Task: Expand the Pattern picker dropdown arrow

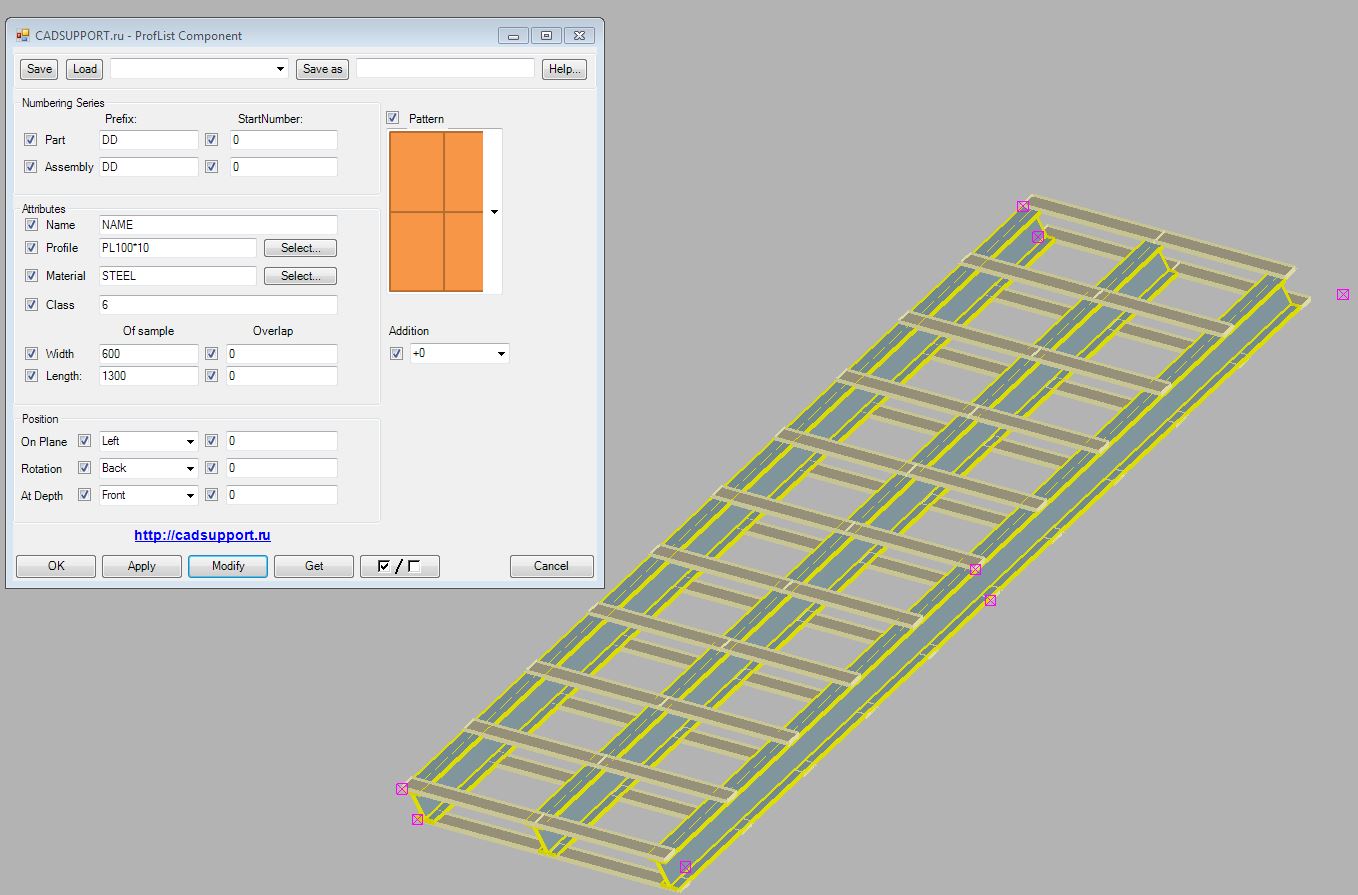Action: tap(494, 212)
